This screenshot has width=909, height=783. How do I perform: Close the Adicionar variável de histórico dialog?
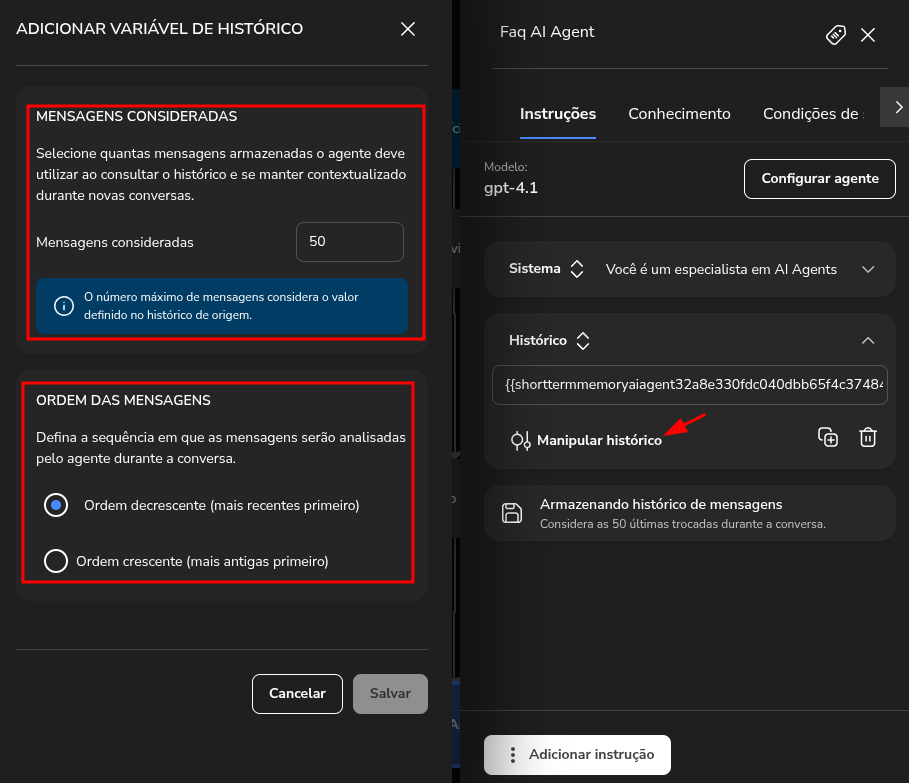[408, 29]
